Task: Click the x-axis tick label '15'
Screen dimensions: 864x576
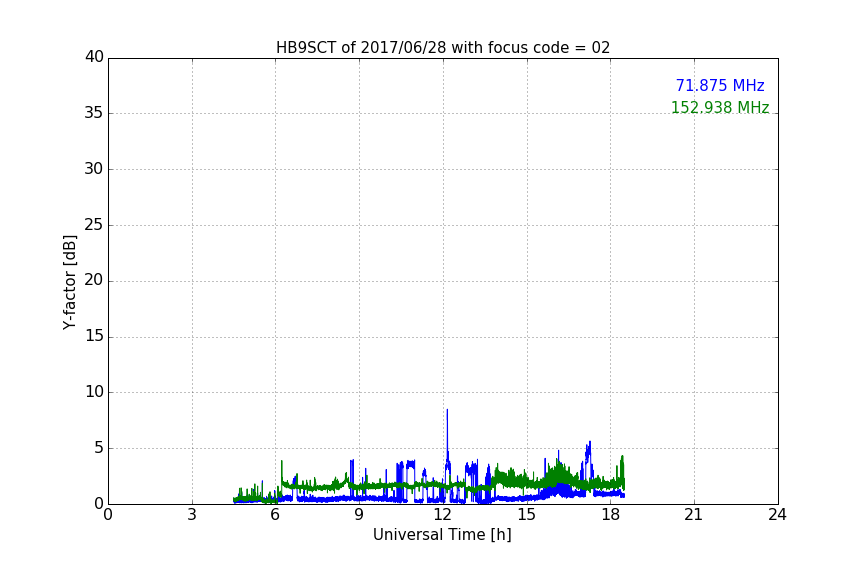Action: tap(527, 515)
